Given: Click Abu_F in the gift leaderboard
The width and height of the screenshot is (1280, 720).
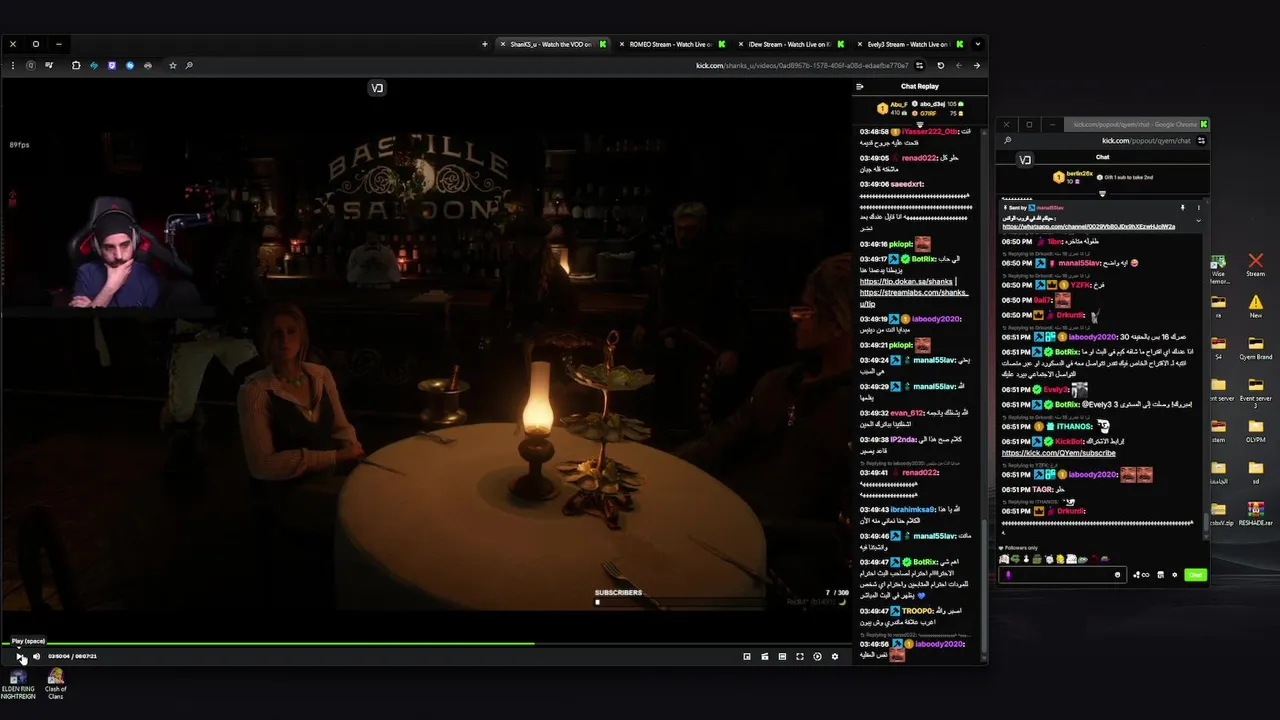Looking at the screenshot, I should pos(899,104).
